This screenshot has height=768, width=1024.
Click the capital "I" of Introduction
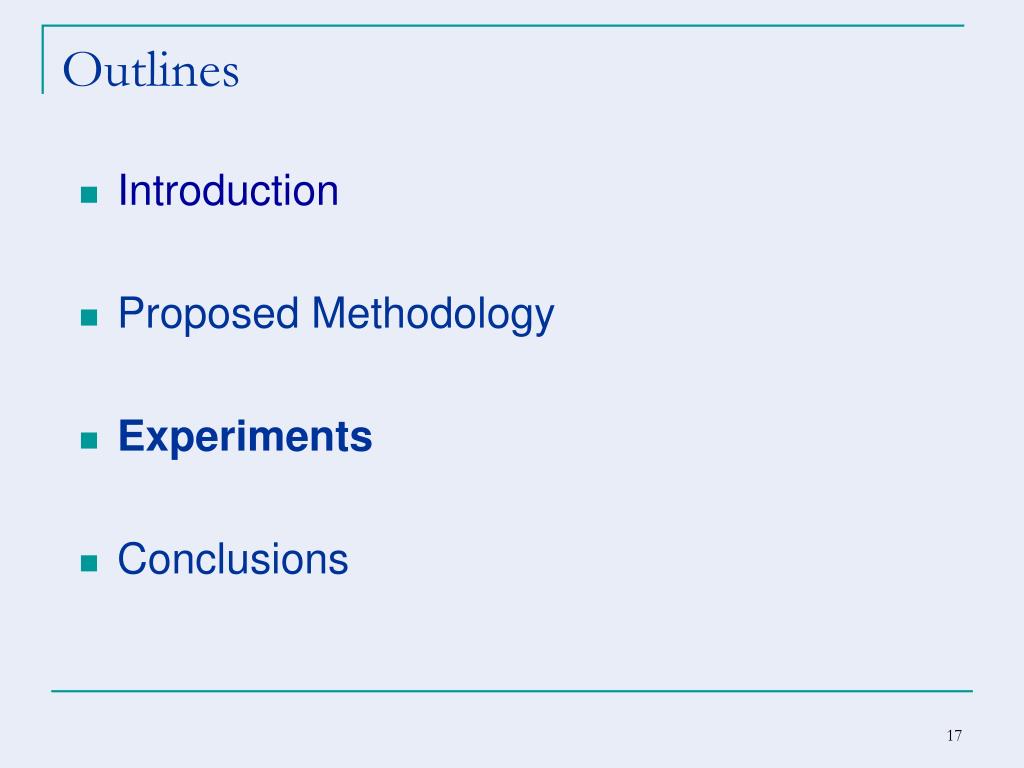point(122,190)
